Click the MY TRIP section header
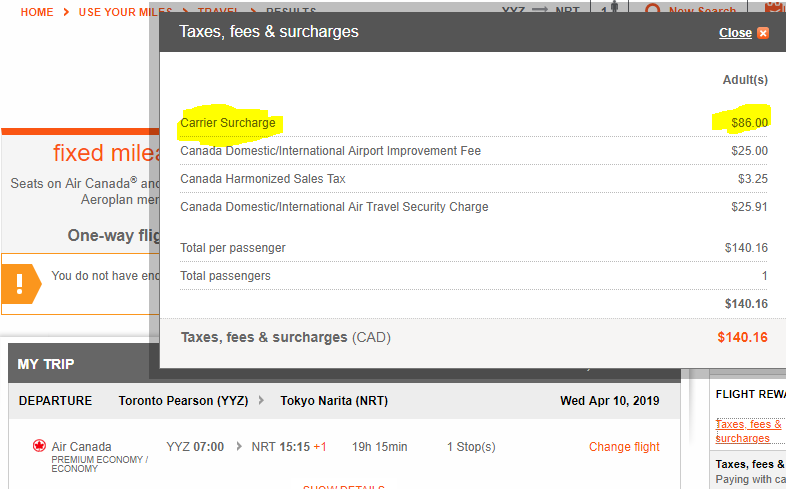Image resolution: width=786 pixels, height=489 pixels. (46, 364)
